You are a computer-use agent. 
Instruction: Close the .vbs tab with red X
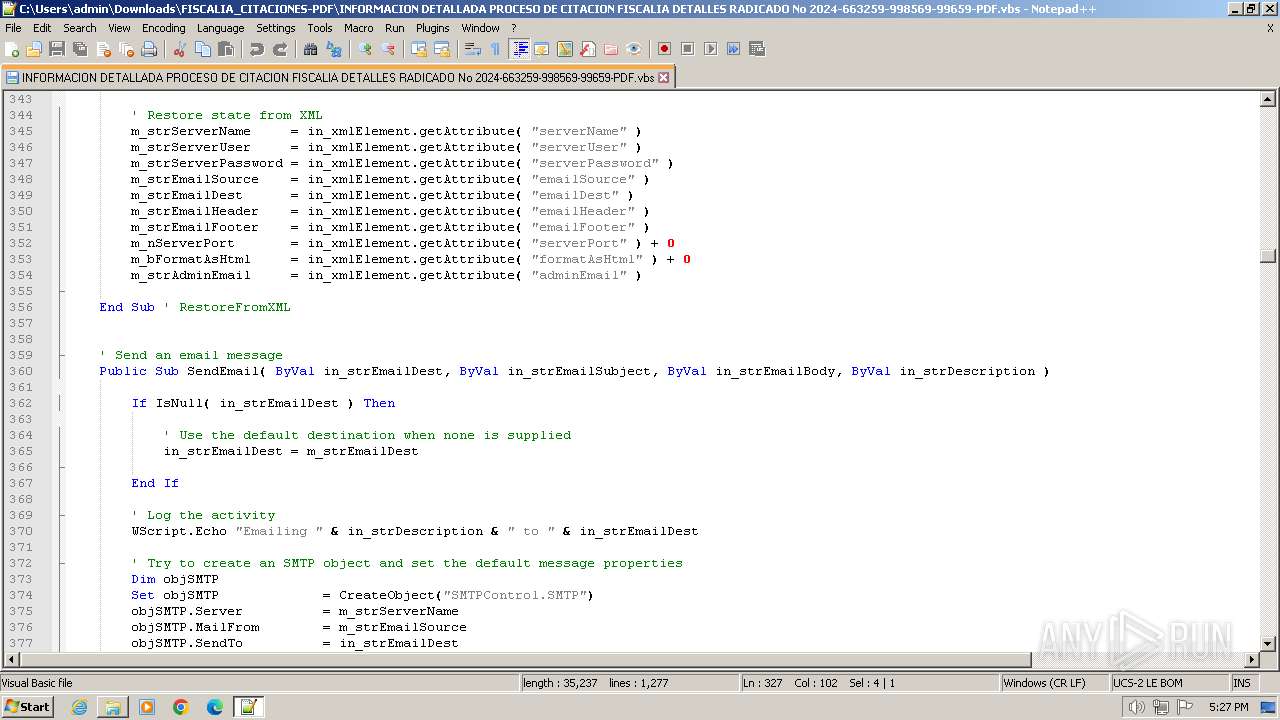[663, 77]
